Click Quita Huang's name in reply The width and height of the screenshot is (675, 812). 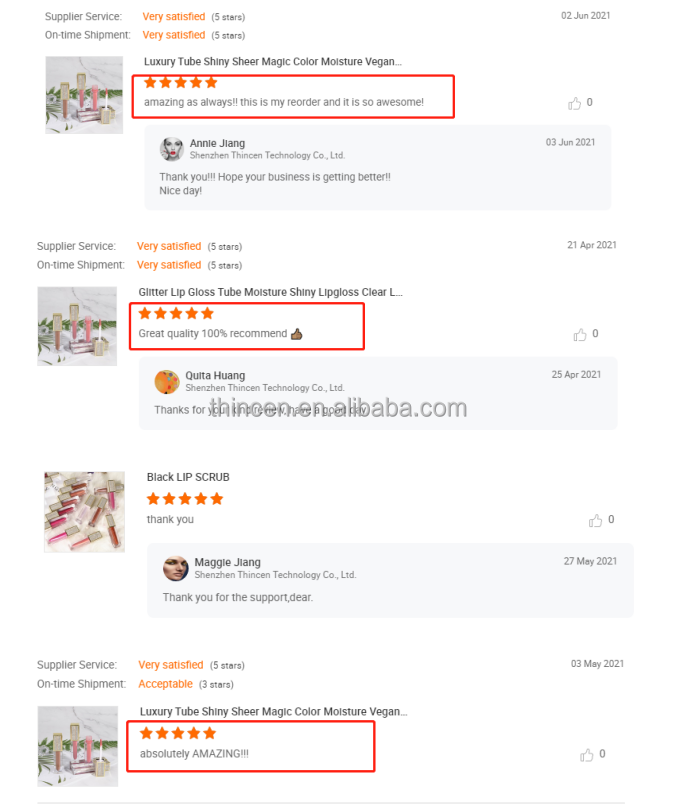(x=215, y=375)
